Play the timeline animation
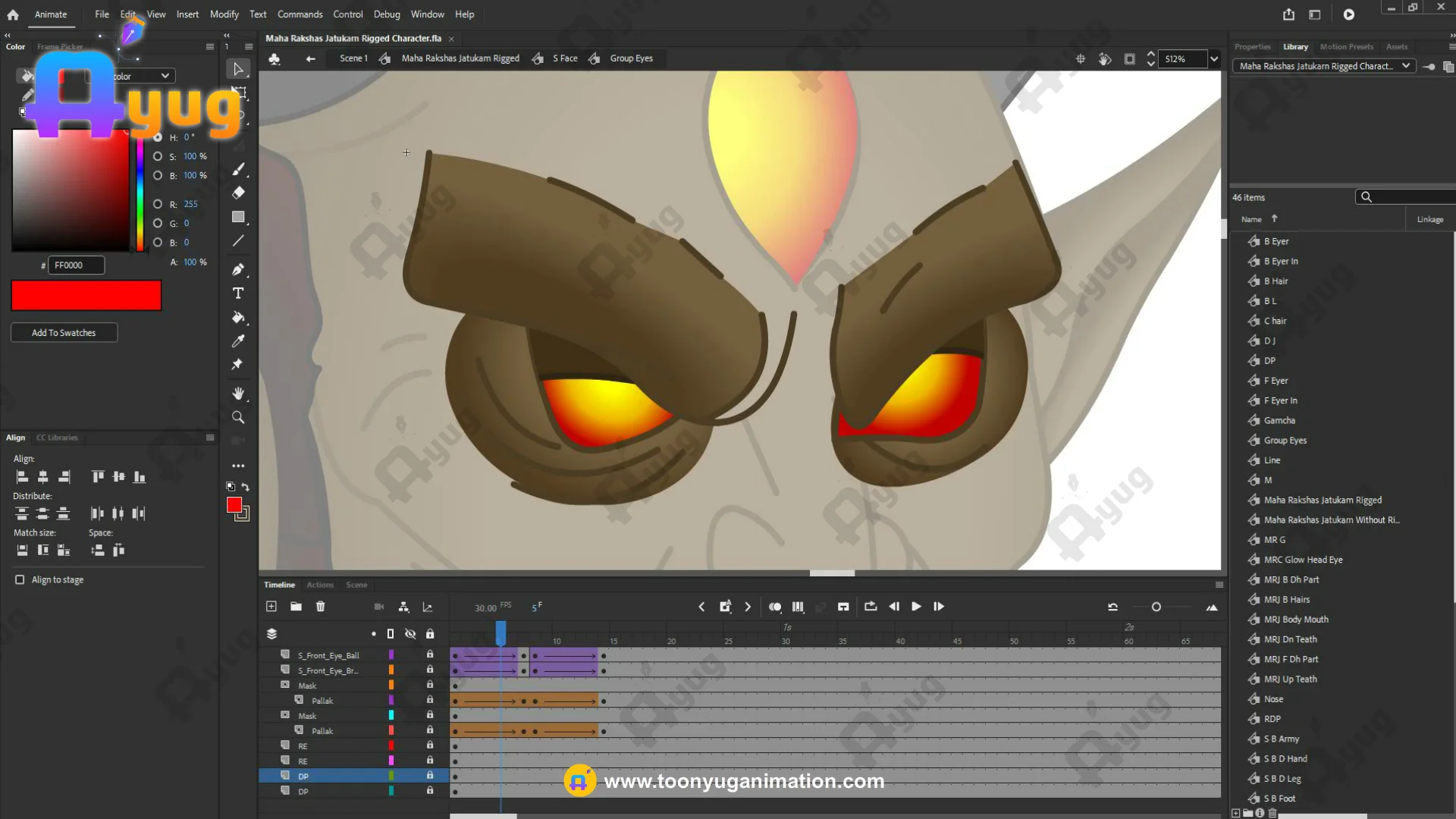The height and width of the screenshot is (819, 1456). [x=916, y=607]
